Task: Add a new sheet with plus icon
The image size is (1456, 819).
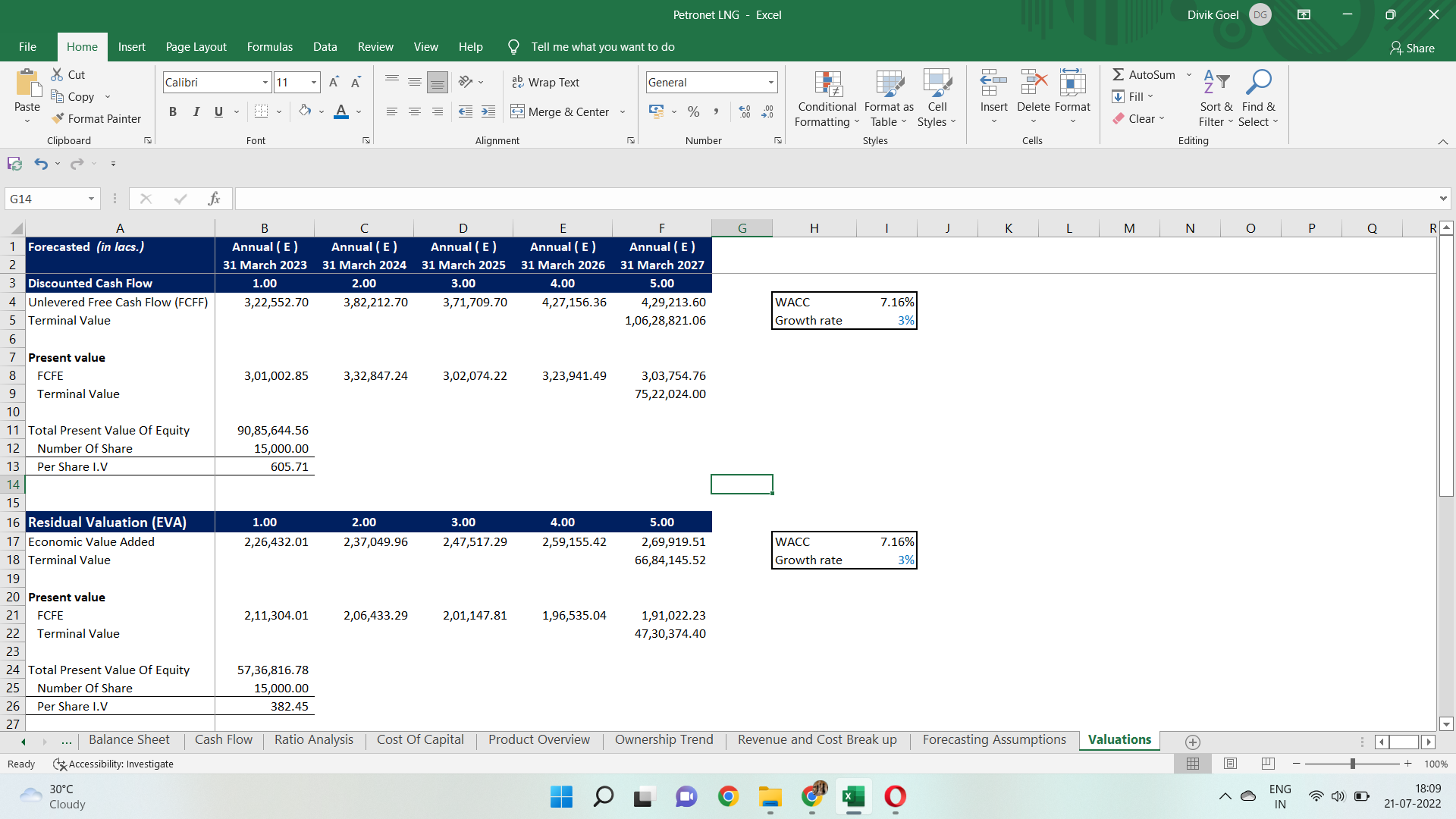Action: 1192,742
